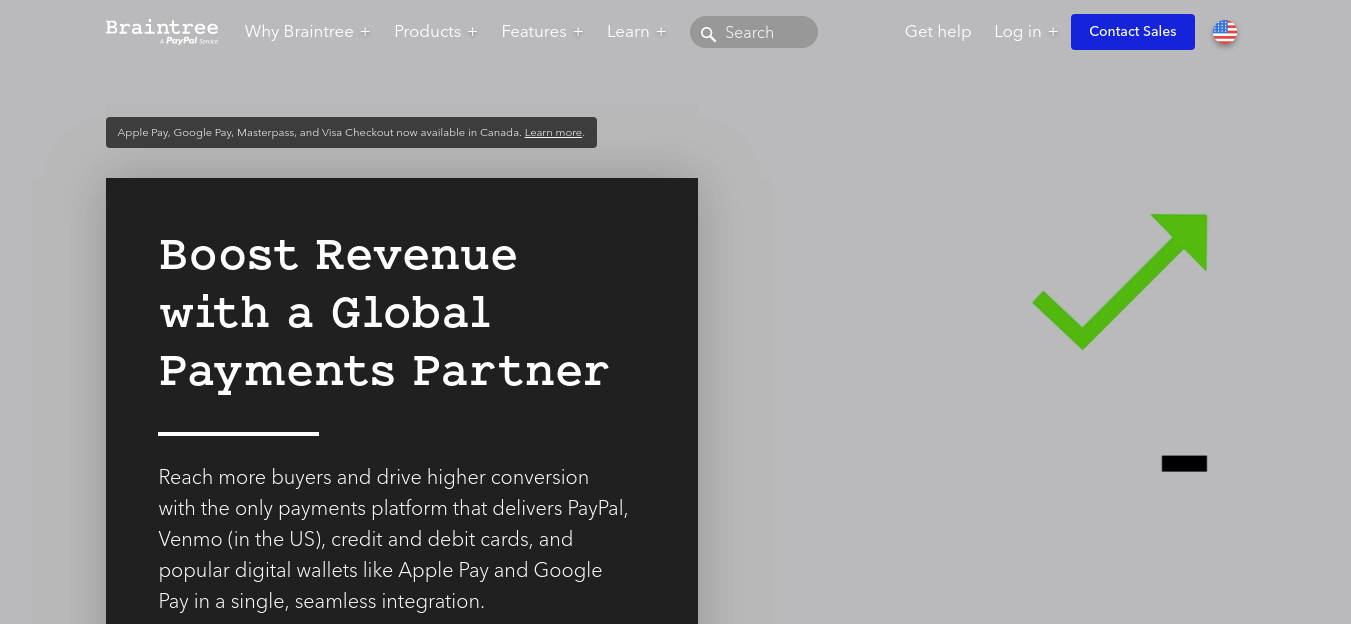1351x624 pixels.
Task: Expand the Features menu
Action: pos(542,32)
